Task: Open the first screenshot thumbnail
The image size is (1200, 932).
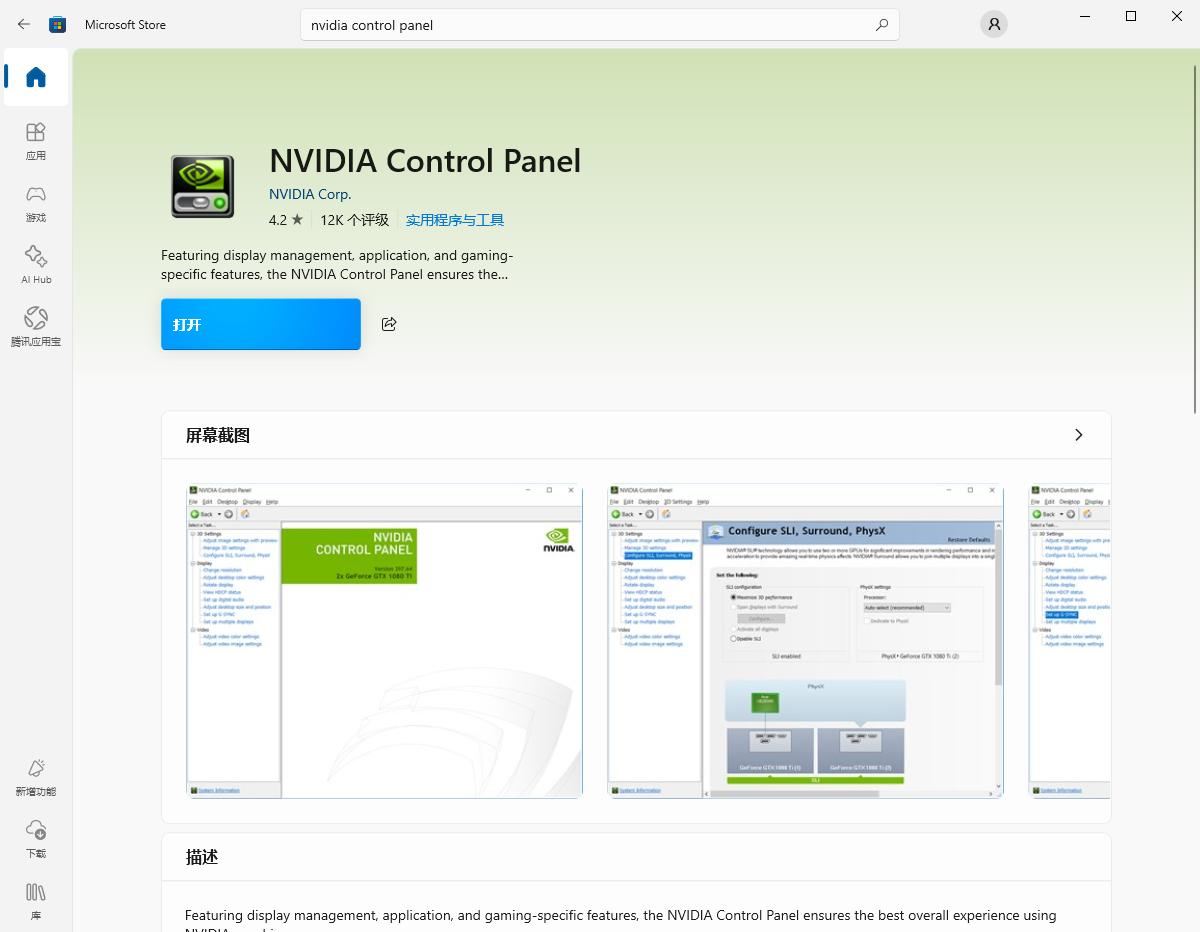Action: [385, 641]
